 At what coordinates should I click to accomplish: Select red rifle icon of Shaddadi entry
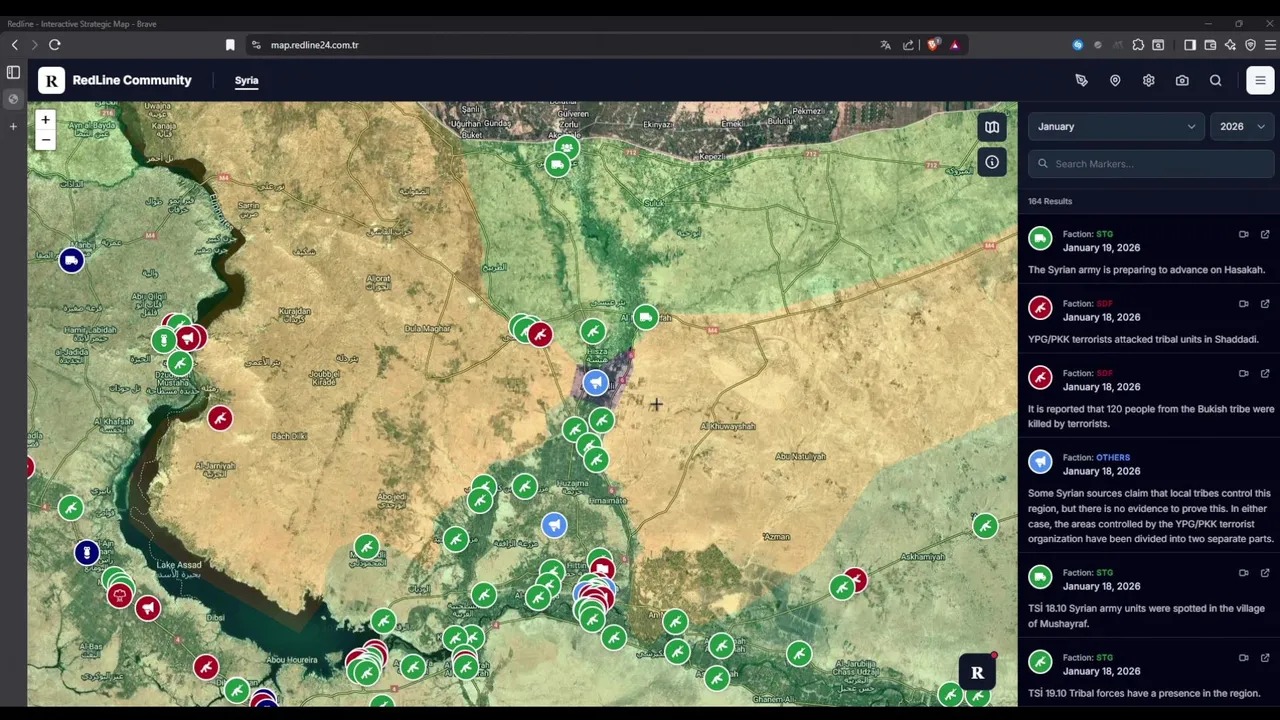pos(1040,309)
